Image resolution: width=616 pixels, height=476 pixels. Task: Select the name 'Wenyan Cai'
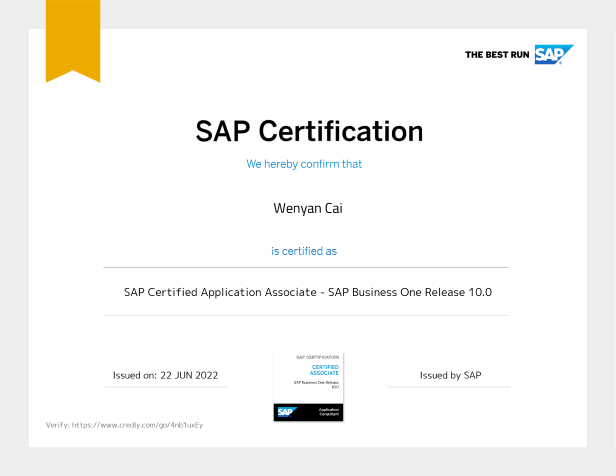(x=308, y=208)
